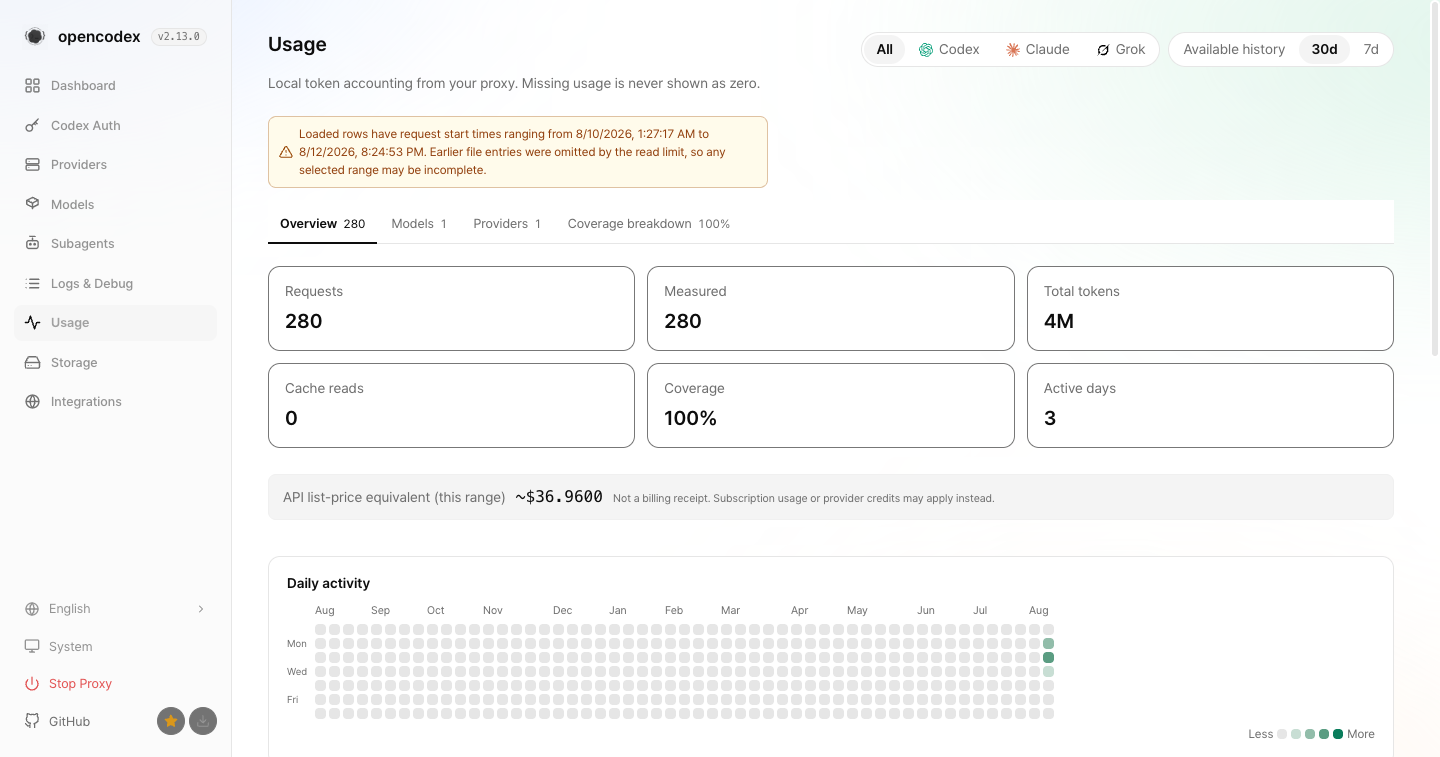This screenshot has height=757, width=1440.
Task: Click the darkest legend swatch next to More
Action: [1338, 734]
